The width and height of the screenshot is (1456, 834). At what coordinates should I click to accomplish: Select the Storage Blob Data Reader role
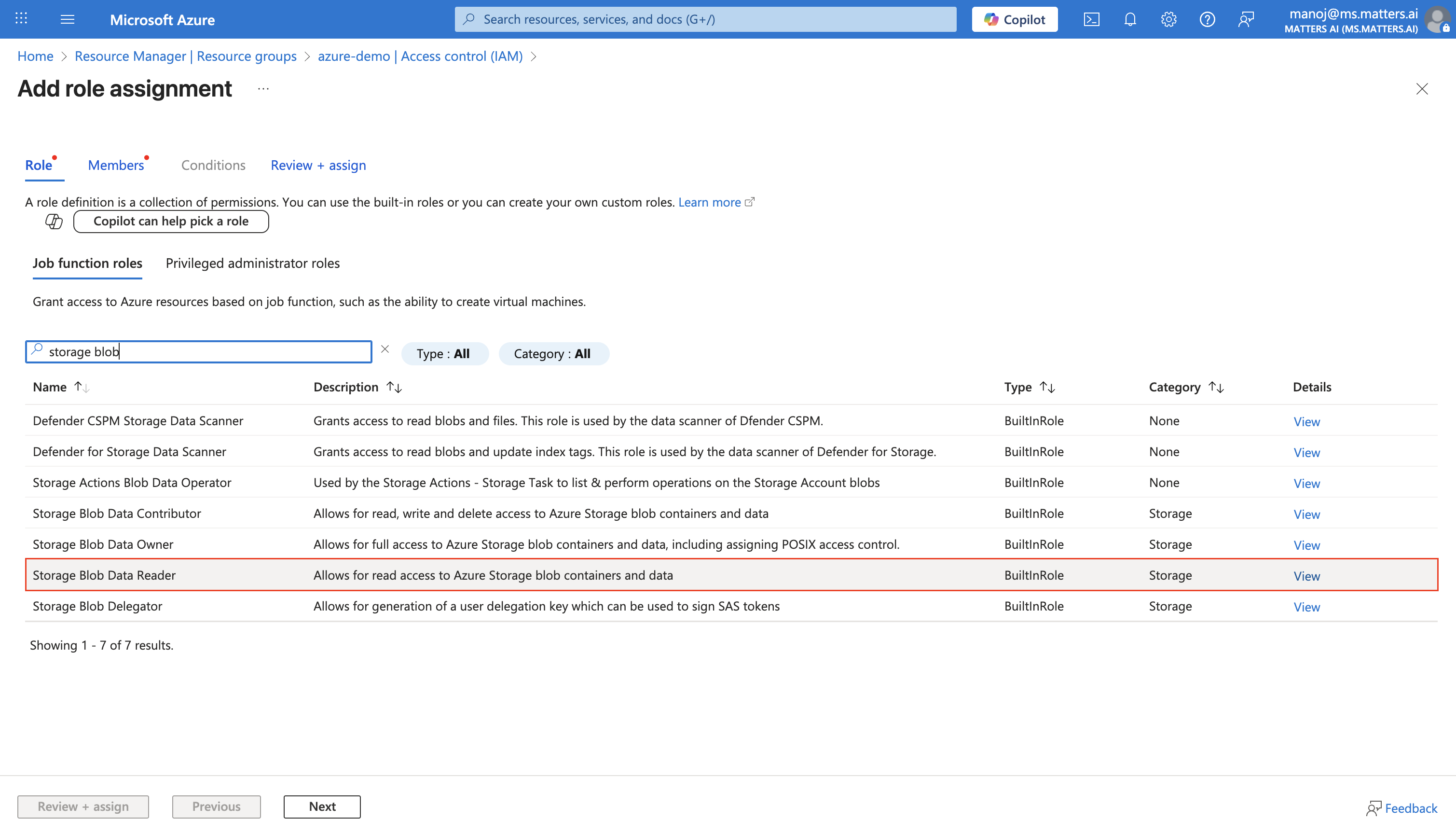point(731,575)
